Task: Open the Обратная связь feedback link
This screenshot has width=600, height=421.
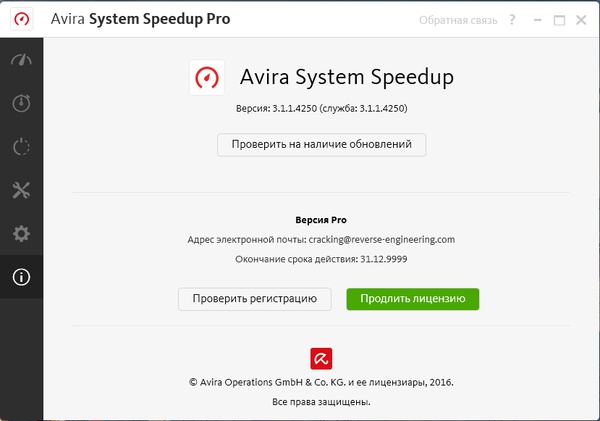Action: pos(458,20)
